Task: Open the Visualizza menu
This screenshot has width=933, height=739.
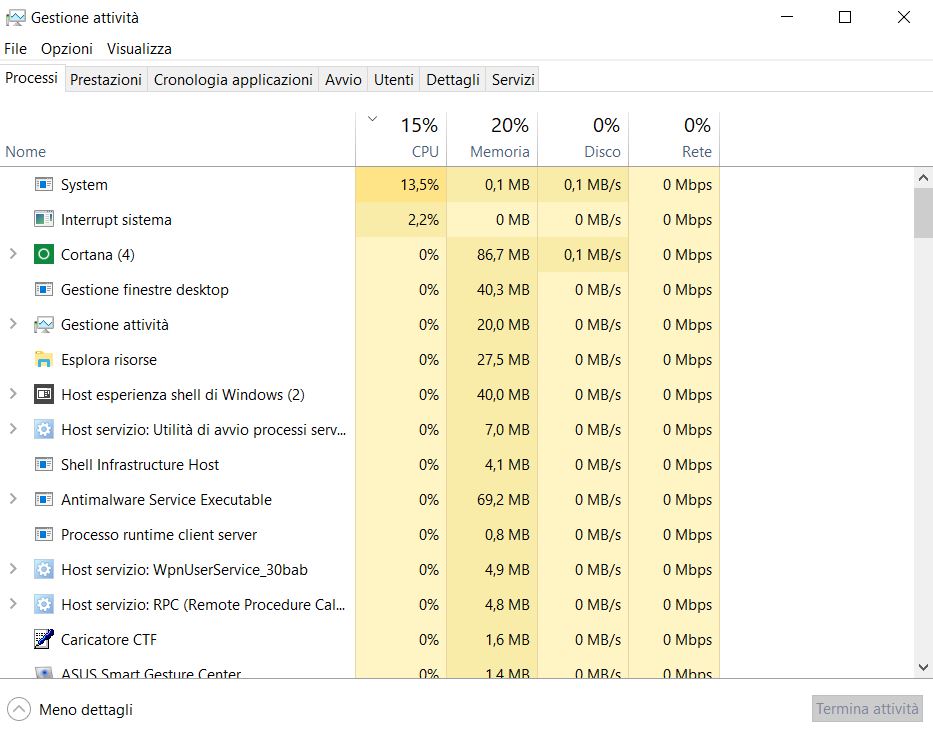Action: click(x=139, y=49)
